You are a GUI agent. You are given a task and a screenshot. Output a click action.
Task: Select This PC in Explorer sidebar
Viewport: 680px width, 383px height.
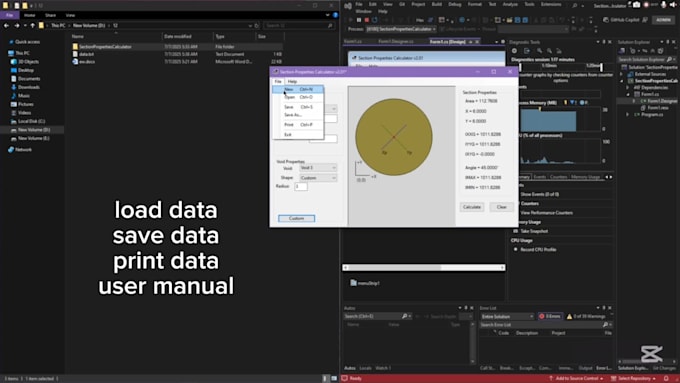(x=23, y=53)
